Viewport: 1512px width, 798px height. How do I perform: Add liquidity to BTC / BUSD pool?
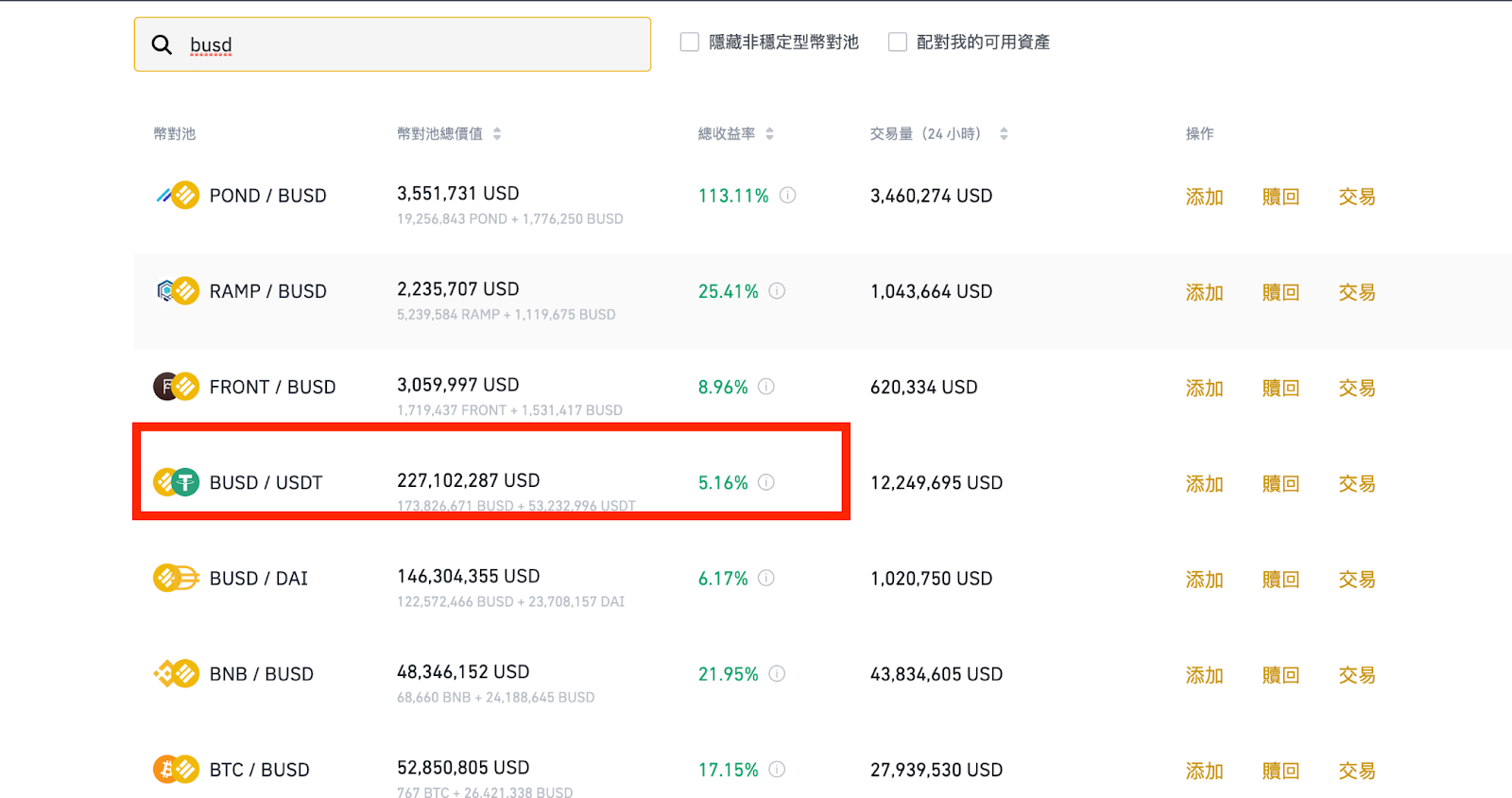point(1205,771)
